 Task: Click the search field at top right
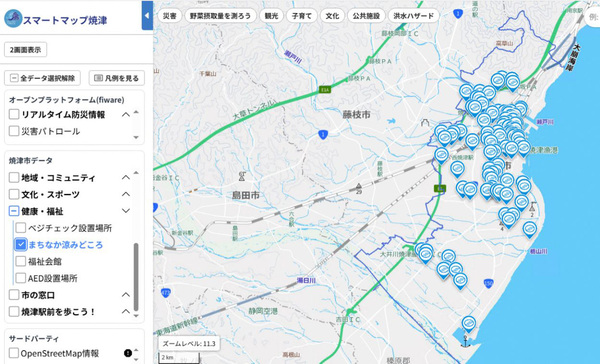(x=592, y=16)
